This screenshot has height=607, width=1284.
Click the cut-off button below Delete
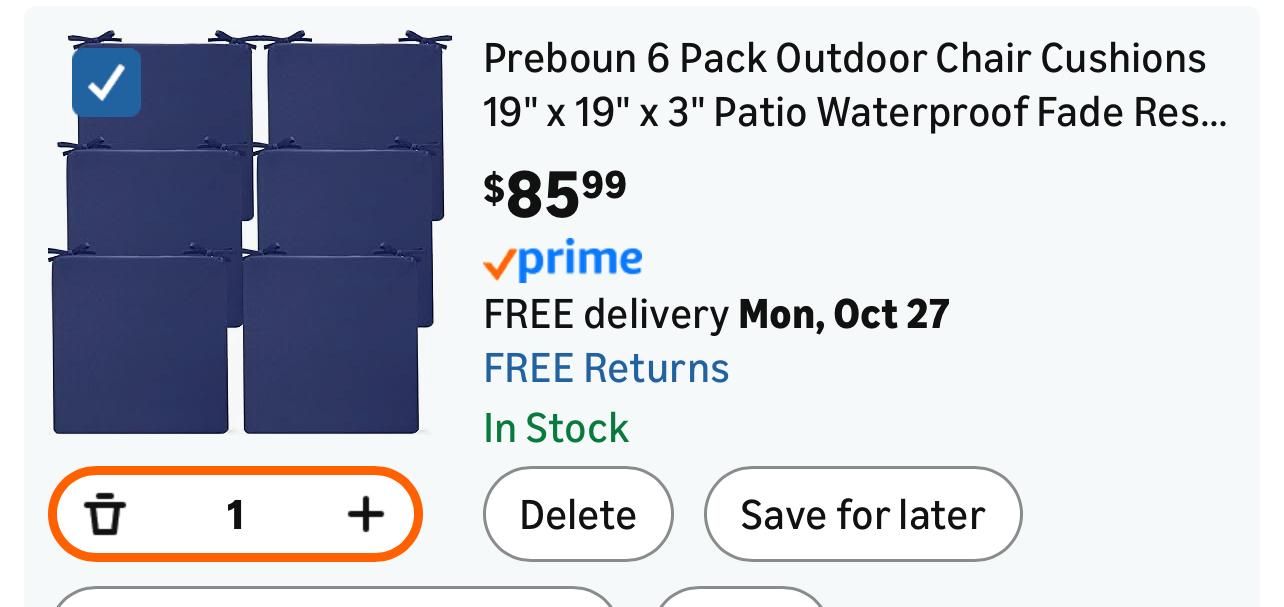pyautogui.click(x=740, y=597)
